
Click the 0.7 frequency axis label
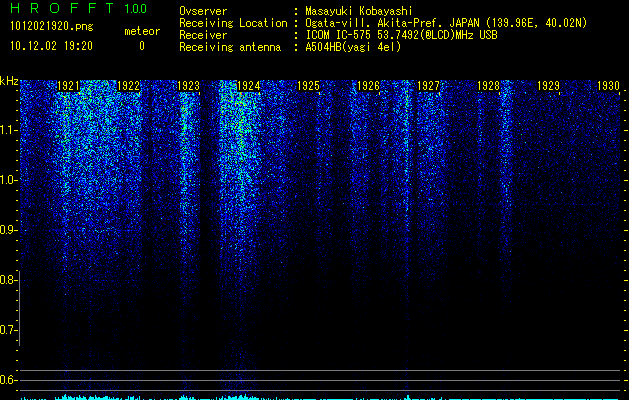coord(9,330)
